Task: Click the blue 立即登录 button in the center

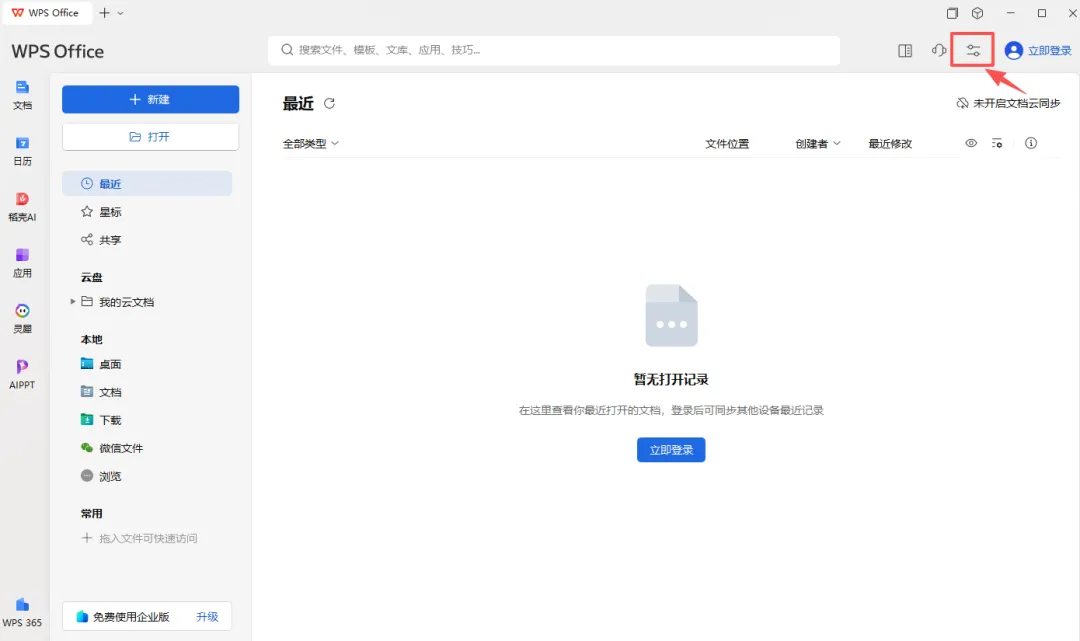Action: pos(671,450)
